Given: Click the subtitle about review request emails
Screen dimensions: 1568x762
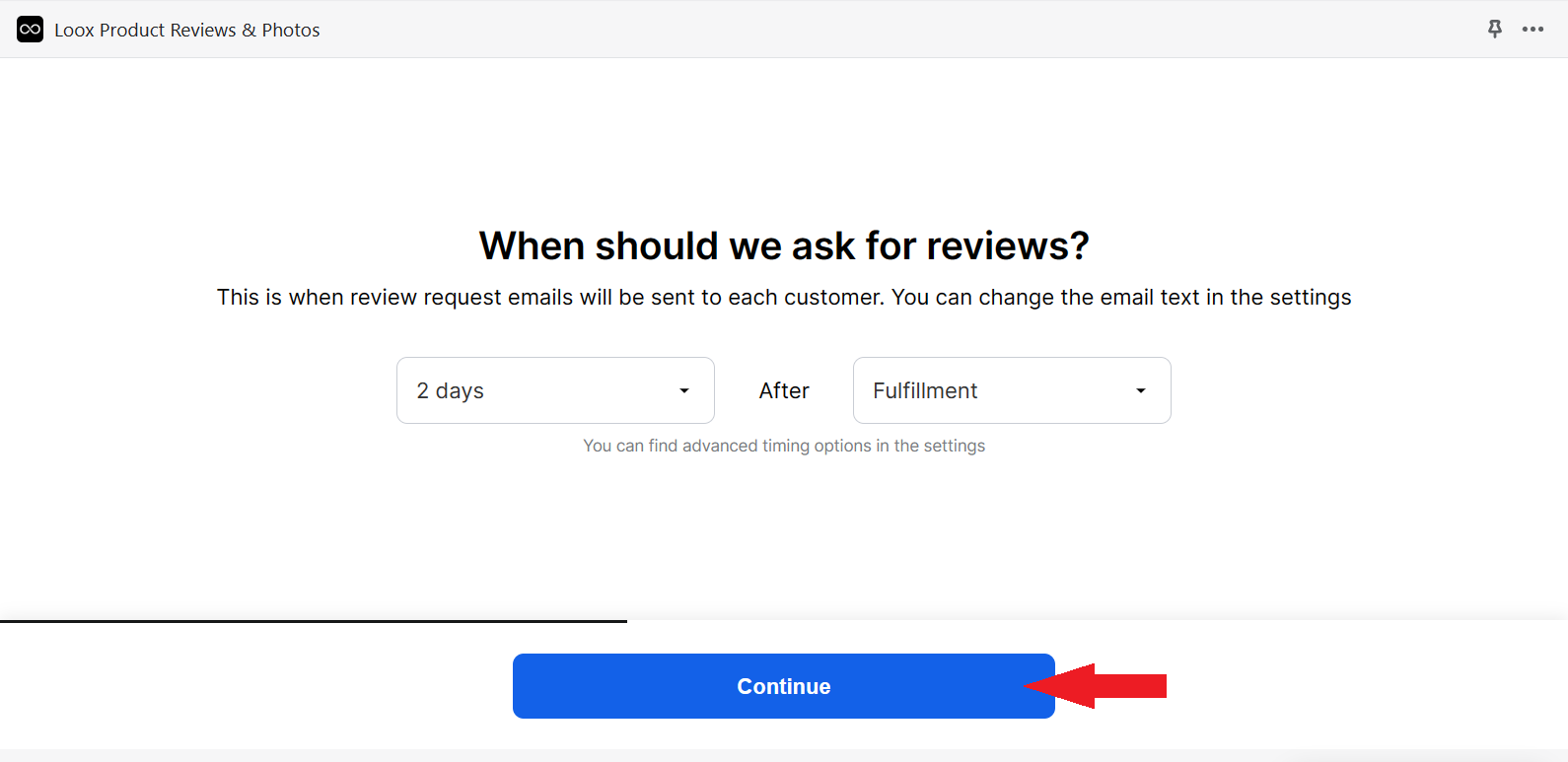Looking at the screenshot, I should pos(784,298).
